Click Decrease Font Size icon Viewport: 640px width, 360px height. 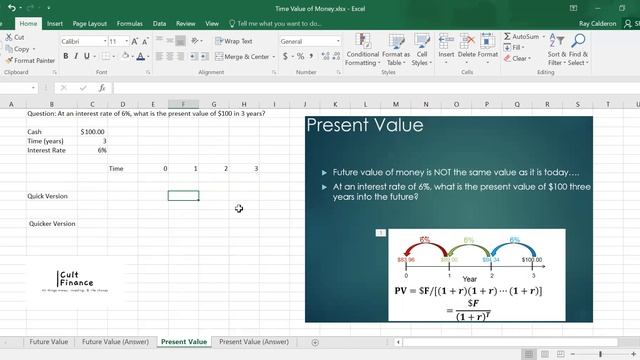[145, 41]
